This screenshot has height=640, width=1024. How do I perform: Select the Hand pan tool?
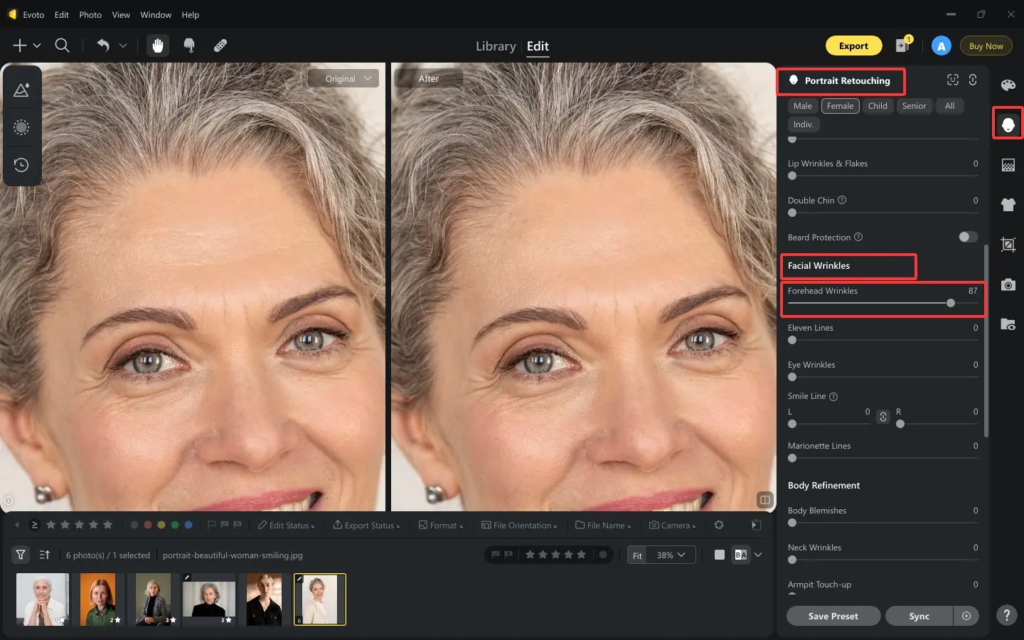[x=158, y=45]
